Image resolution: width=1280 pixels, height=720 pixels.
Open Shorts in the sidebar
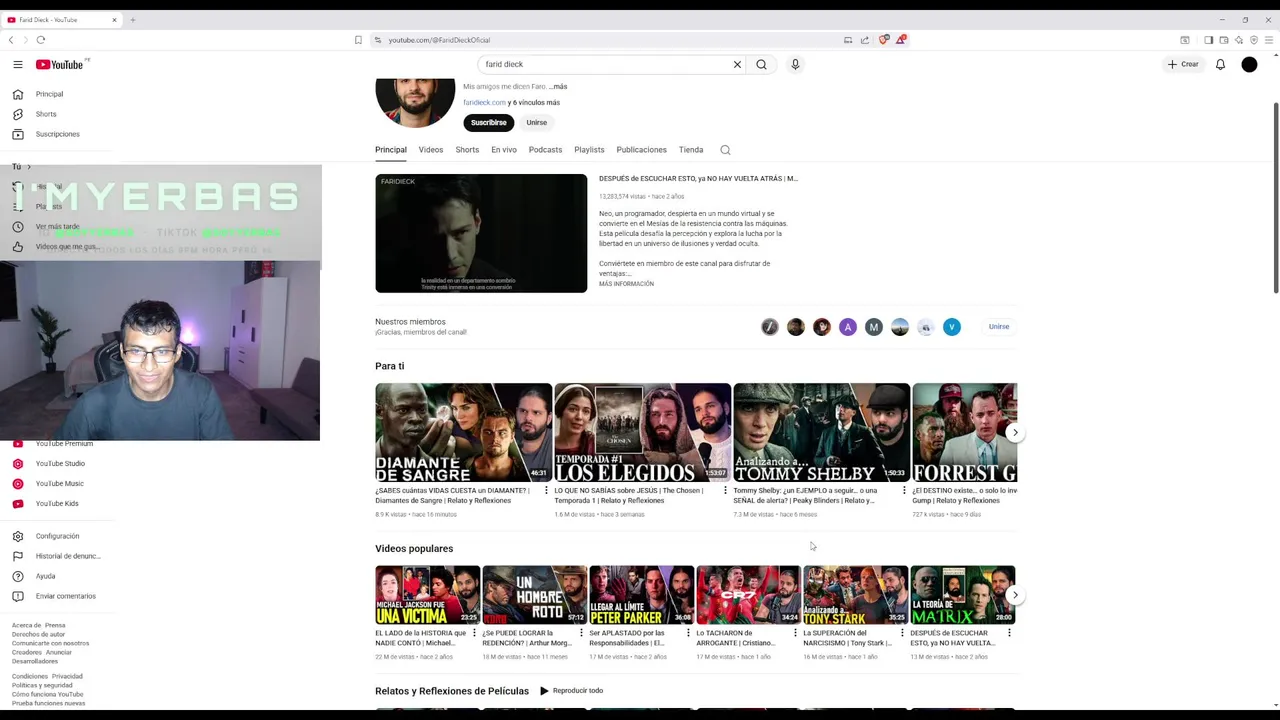tap(46, 114)
